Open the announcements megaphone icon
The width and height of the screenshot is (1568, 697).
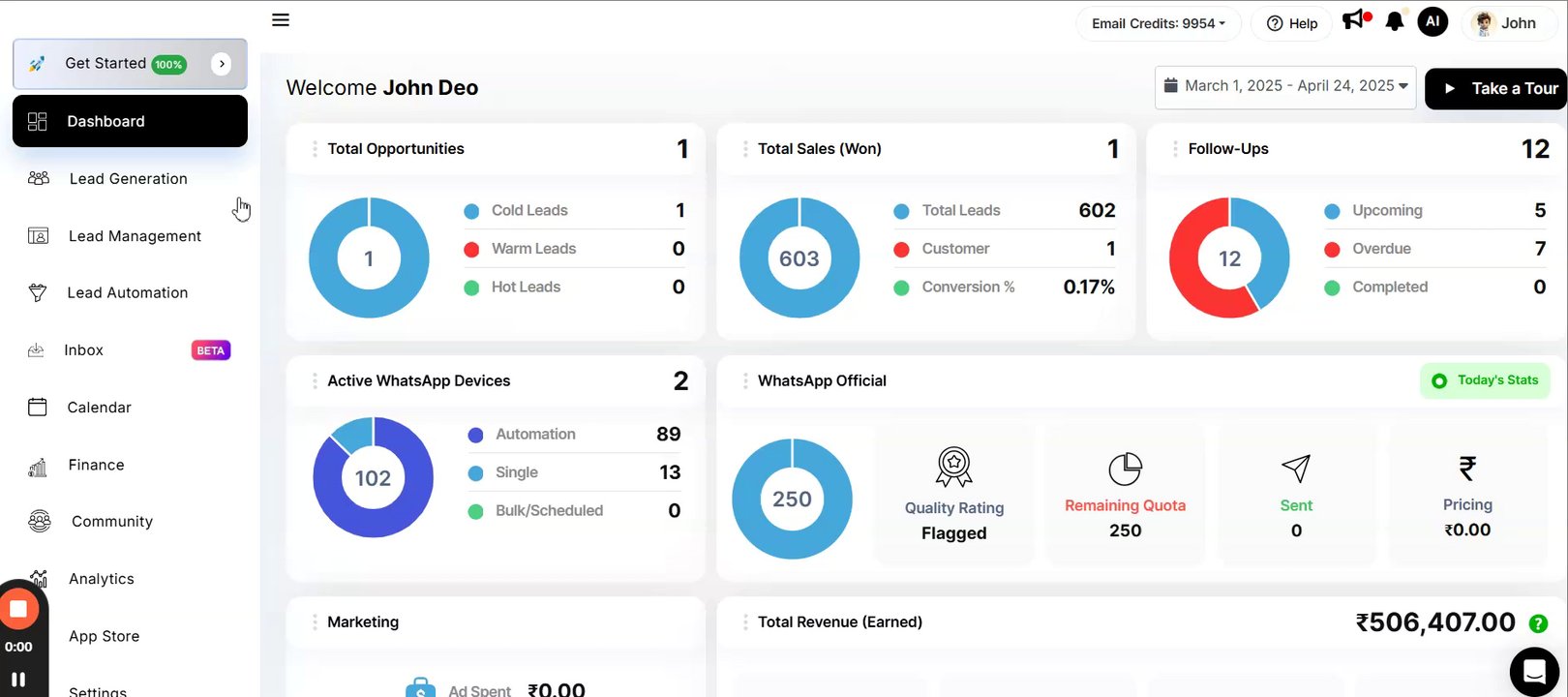(x=1356, y=20)
